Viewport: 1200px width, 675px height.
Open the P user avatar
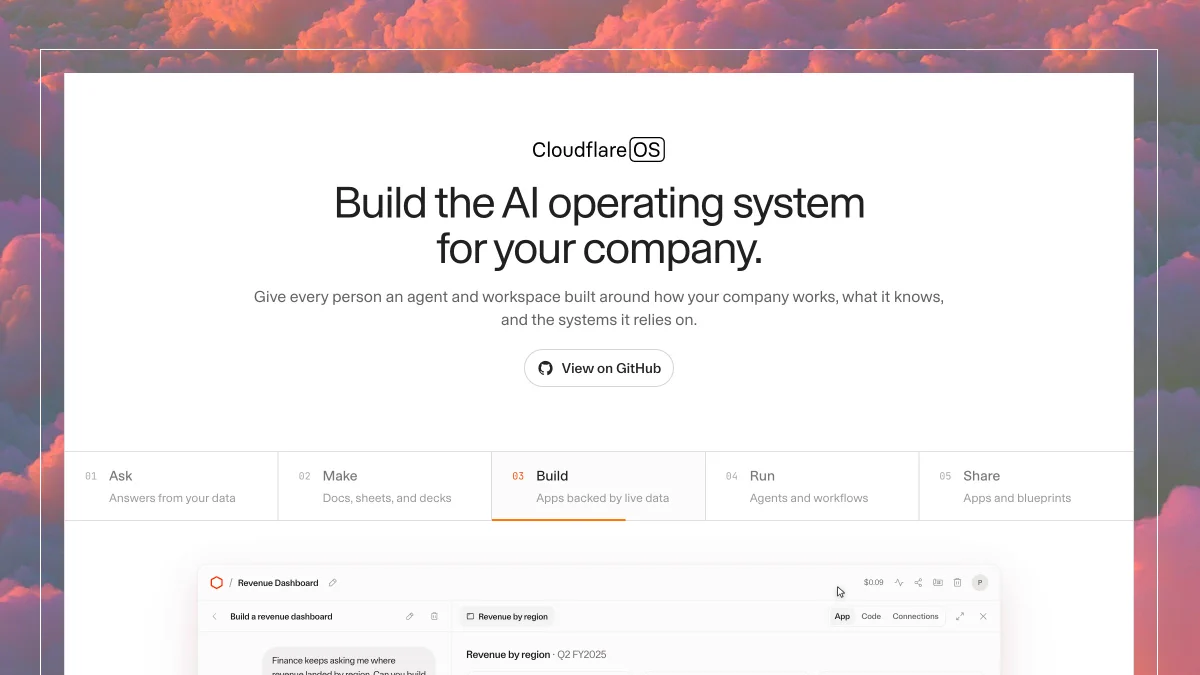click(980, 582)
